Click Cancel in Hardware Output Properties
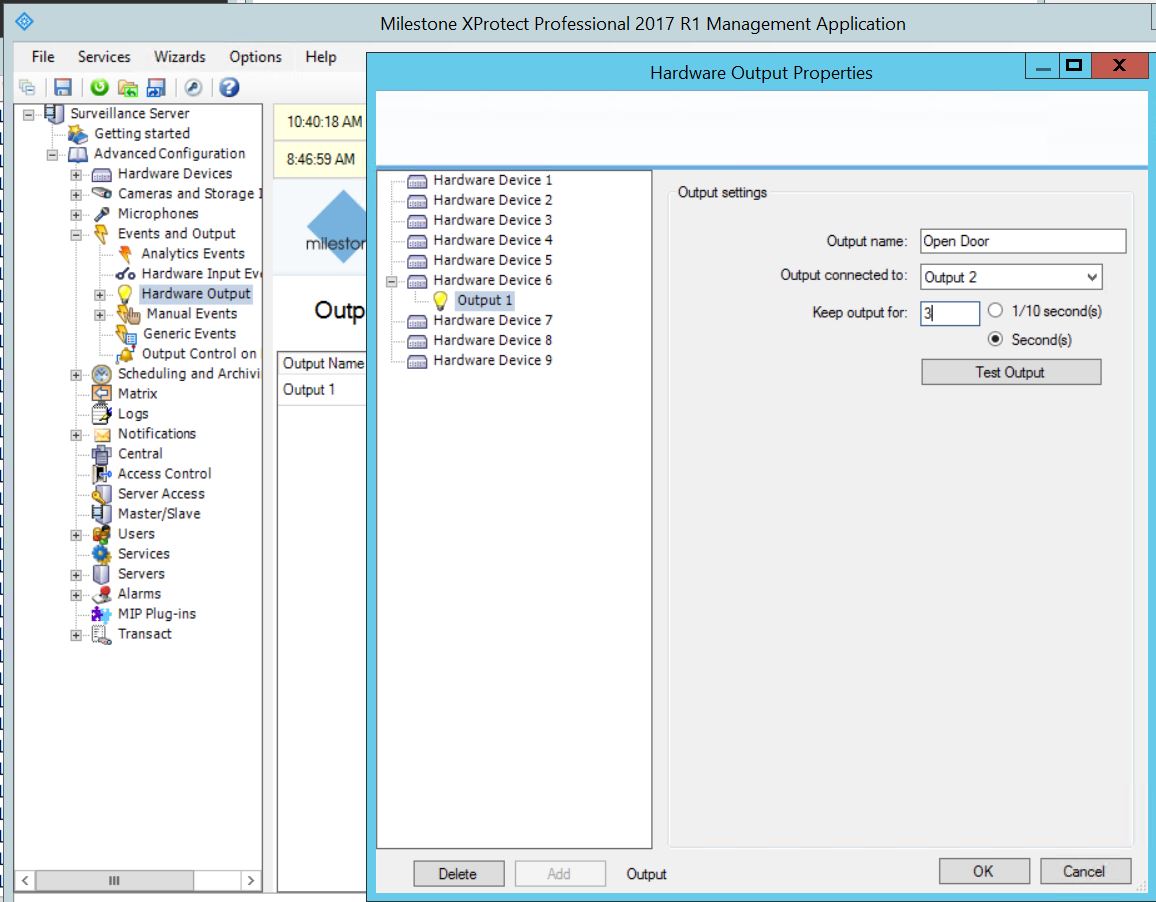 1084,871
